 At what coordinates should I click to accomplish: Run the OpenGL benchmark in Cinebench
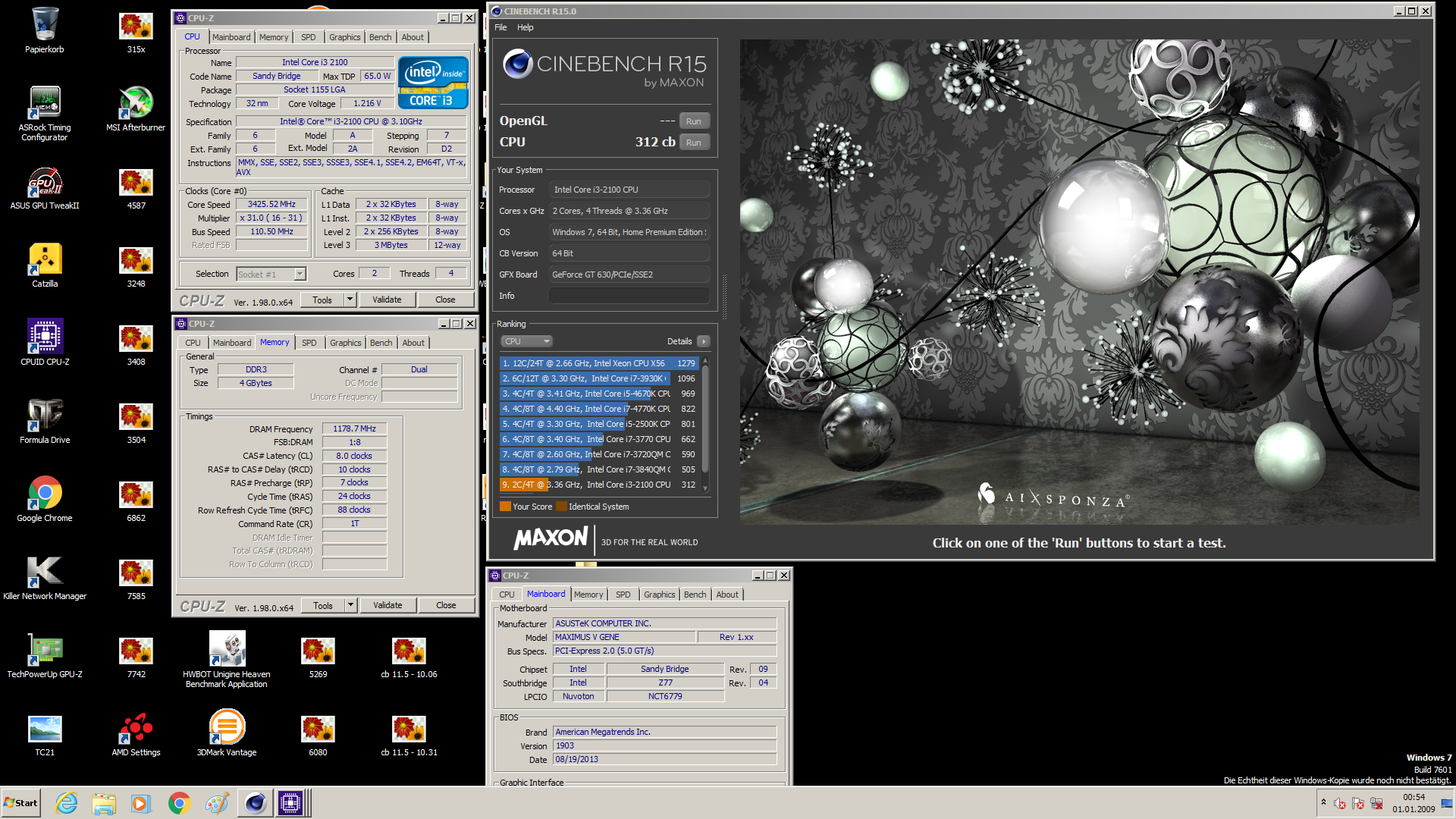click(x=694, y=121)
